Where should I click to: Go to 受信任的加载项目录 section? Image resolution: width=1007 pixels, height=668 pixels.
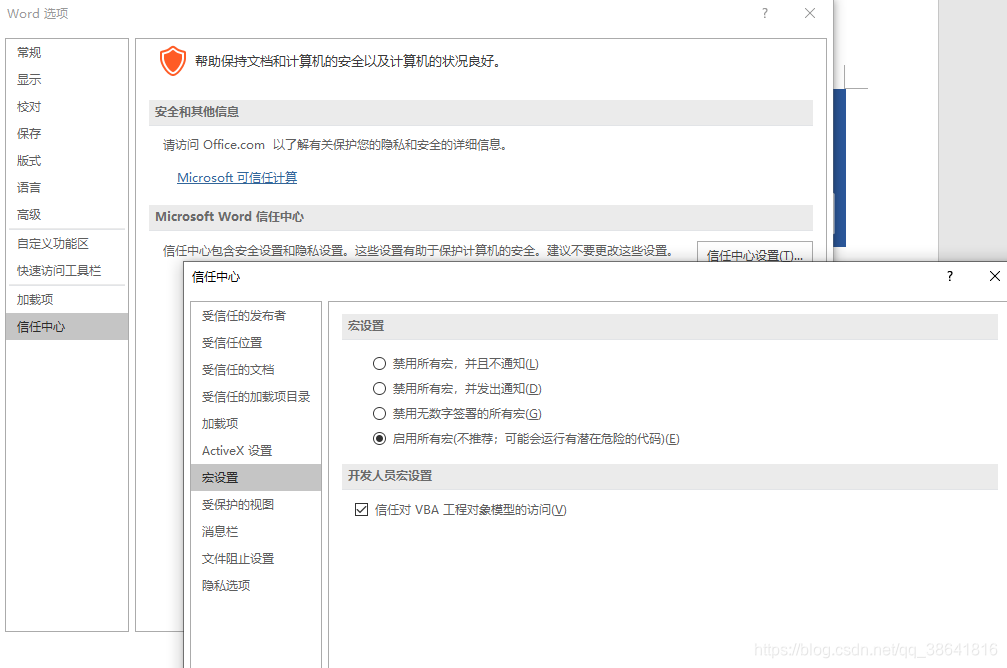[256, 397]
